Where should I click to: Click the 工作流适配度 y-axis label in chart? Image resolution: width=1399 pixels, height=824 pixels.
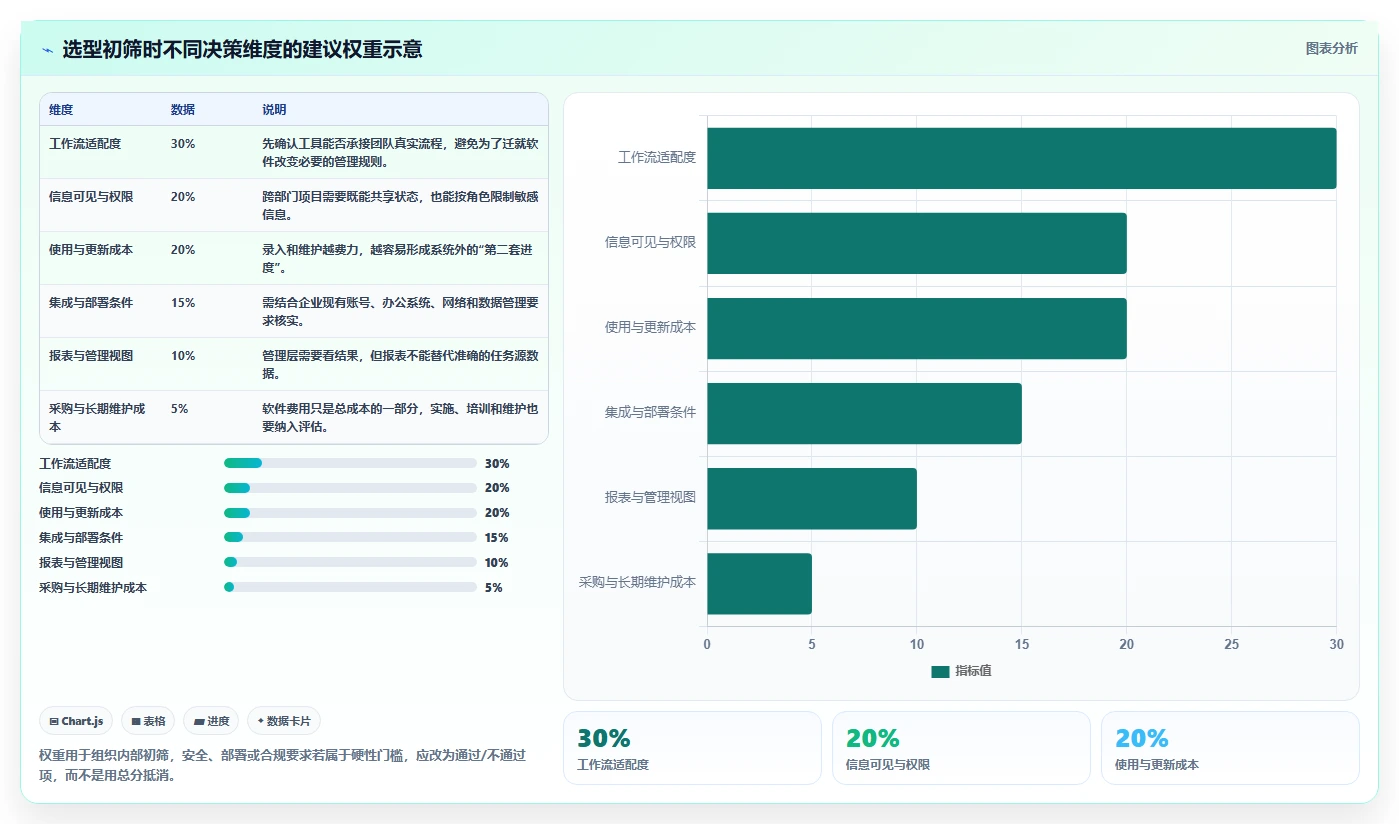tap(657, 158)
